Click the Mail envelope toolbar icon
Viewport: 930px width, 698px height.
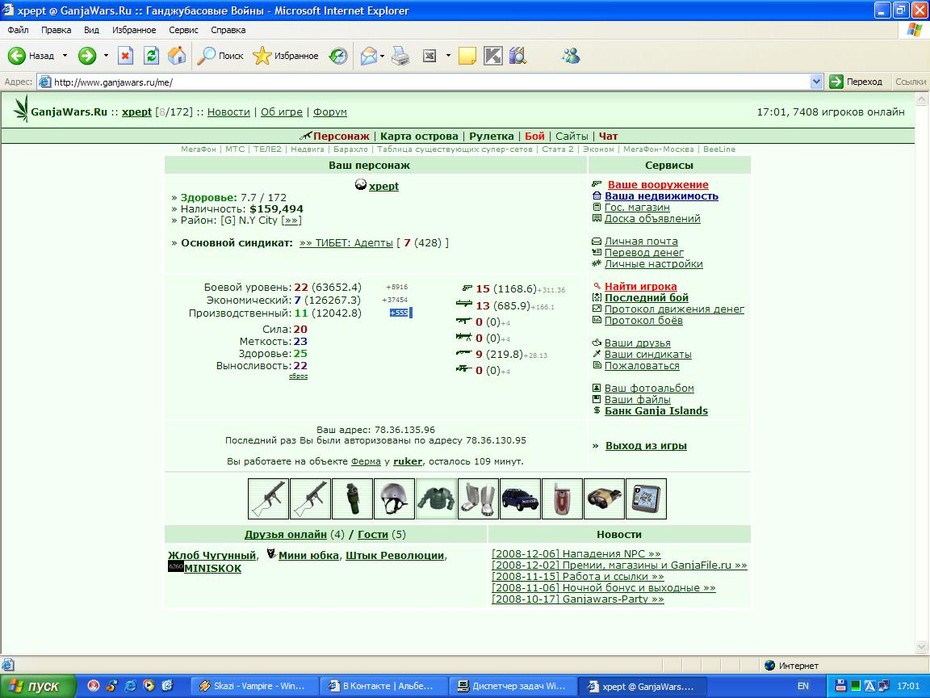tap(368, 56)
